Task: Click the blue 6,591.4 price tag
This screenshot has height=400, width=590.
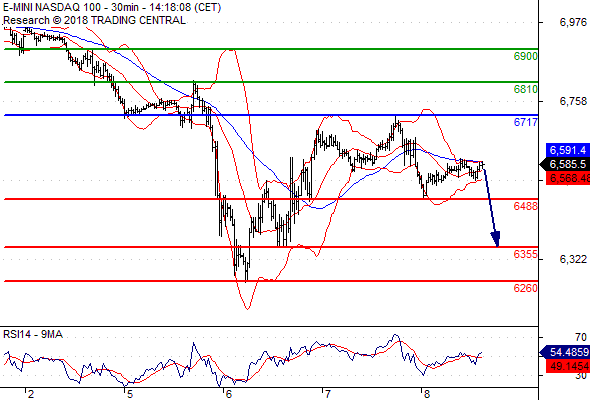Action: (x=568, y=150)
